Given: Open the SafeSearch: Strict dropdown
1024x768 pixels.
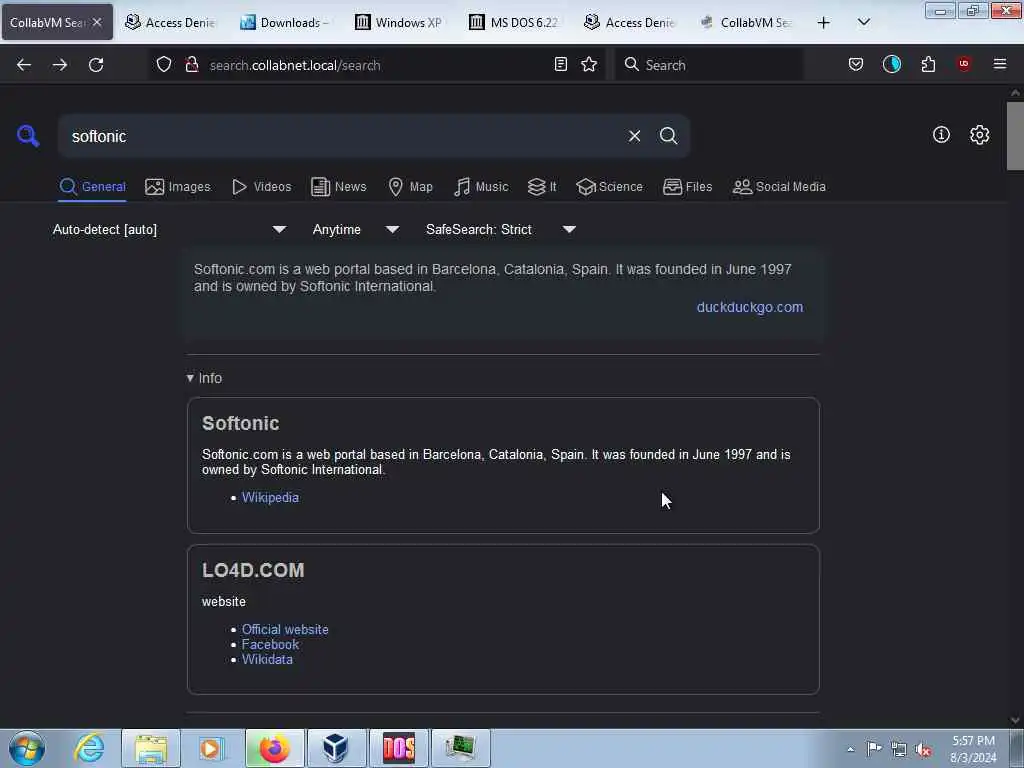Looking at the screenshot, I should pos(500,229).
